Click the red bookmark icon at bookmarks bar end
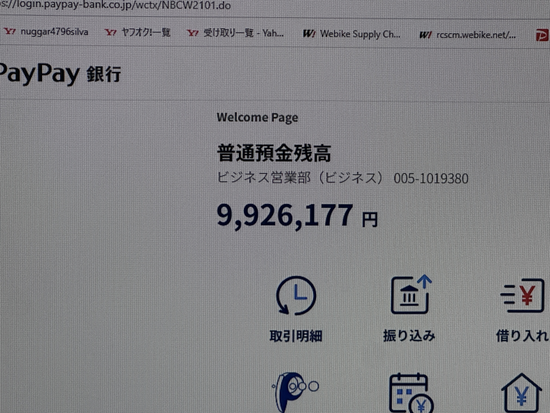550x413 pixels. pos(542,35)
